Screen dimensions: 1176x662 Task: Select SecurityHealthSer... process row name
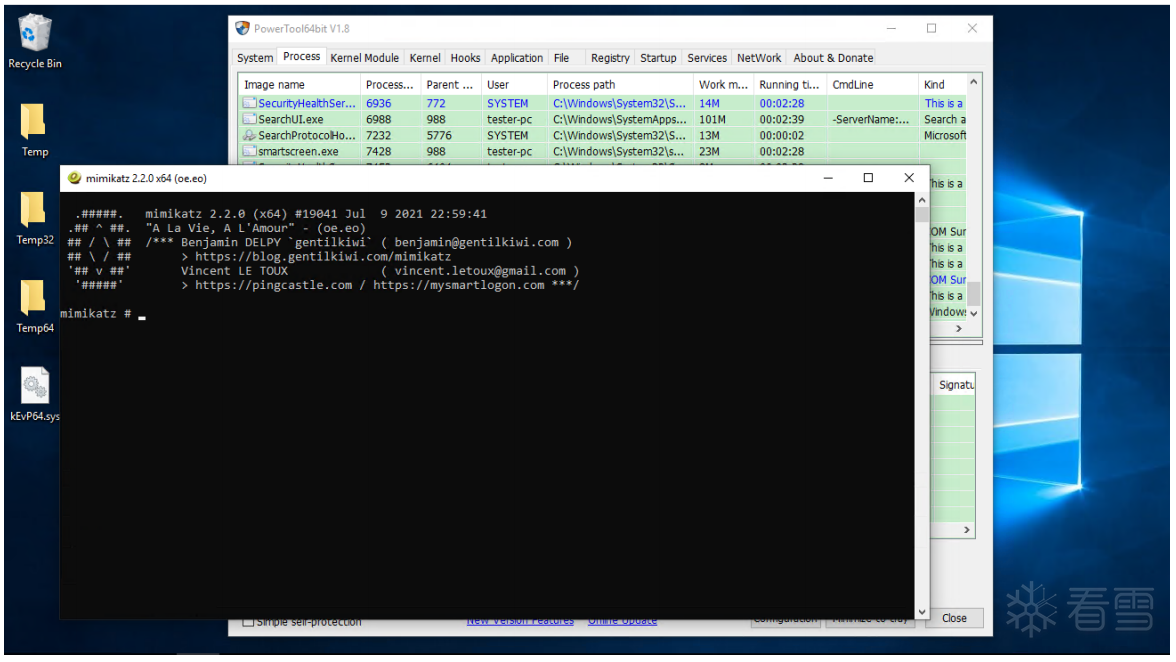point(307,103)
